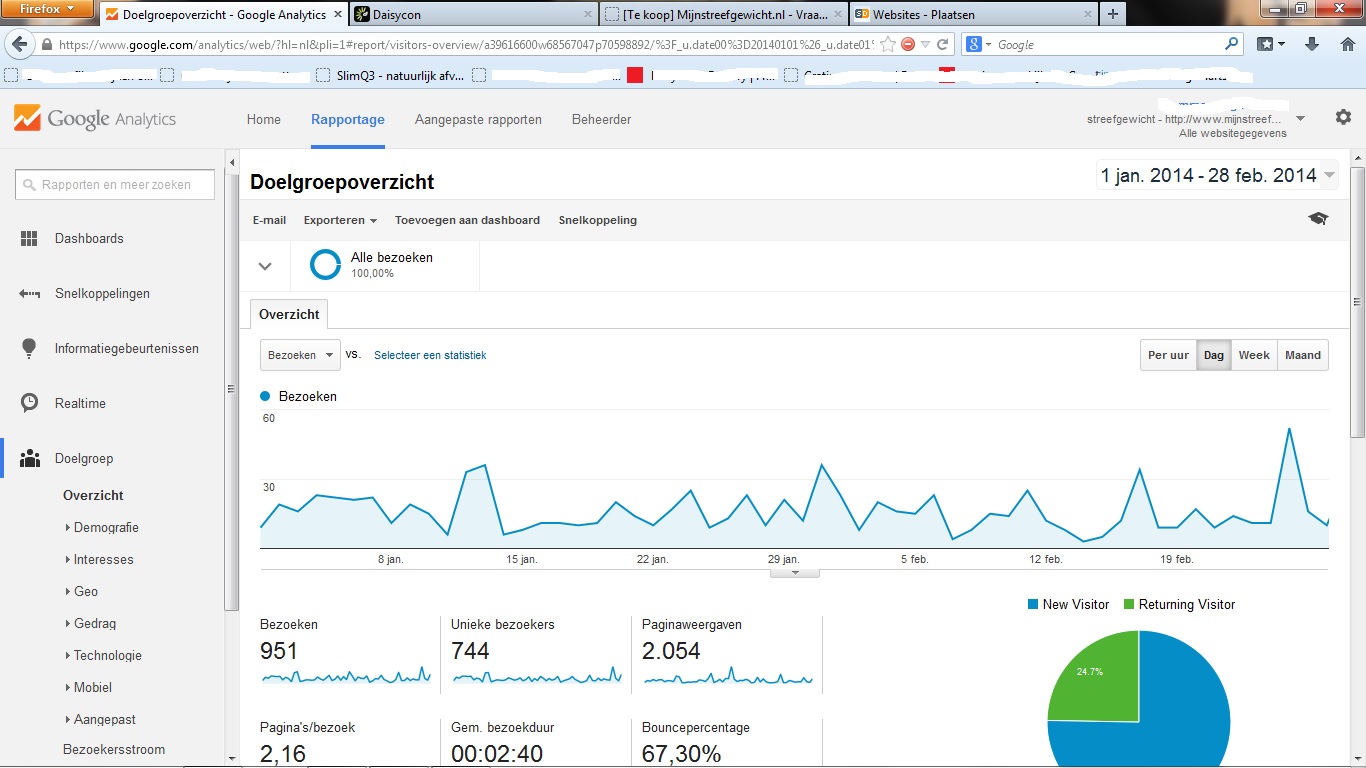Screen dimensions: 1366x768
Task: Open Bezoekersstroom in the sidebar
Action: [x=114, y=749]
